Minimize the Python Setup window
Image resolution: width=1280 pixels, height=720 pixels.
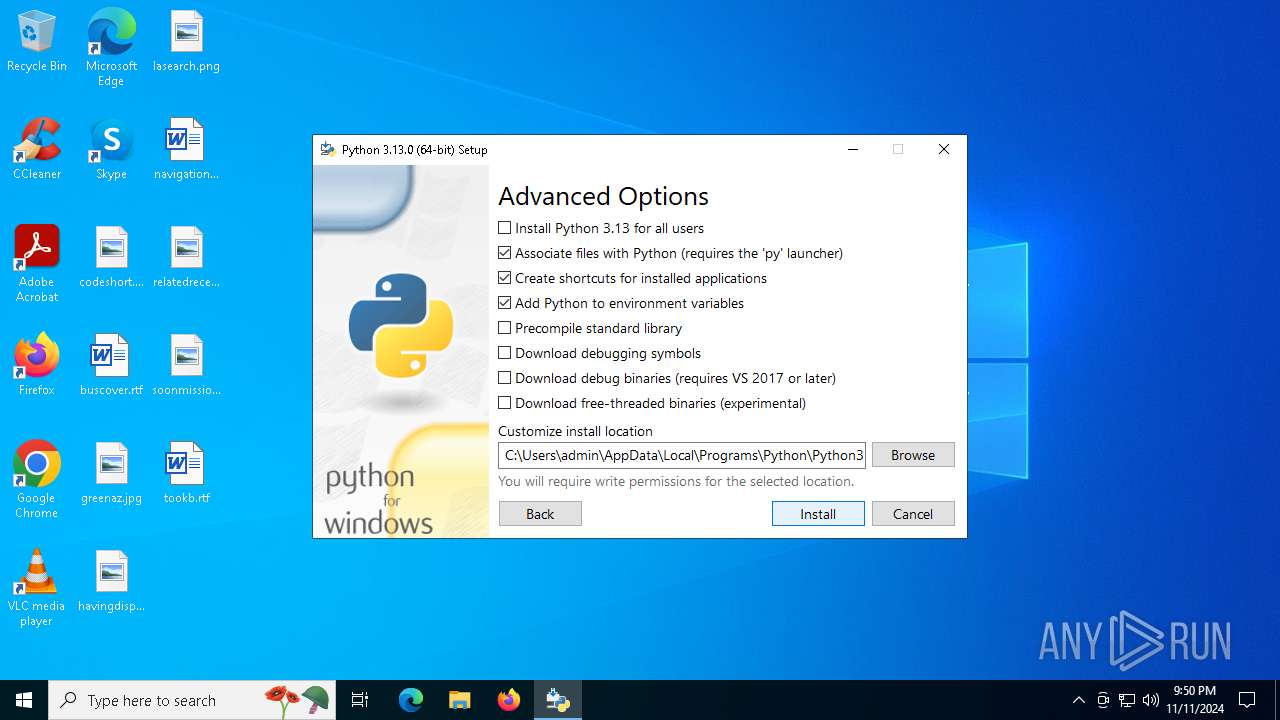pyautogui.click(x=853, y=149)
